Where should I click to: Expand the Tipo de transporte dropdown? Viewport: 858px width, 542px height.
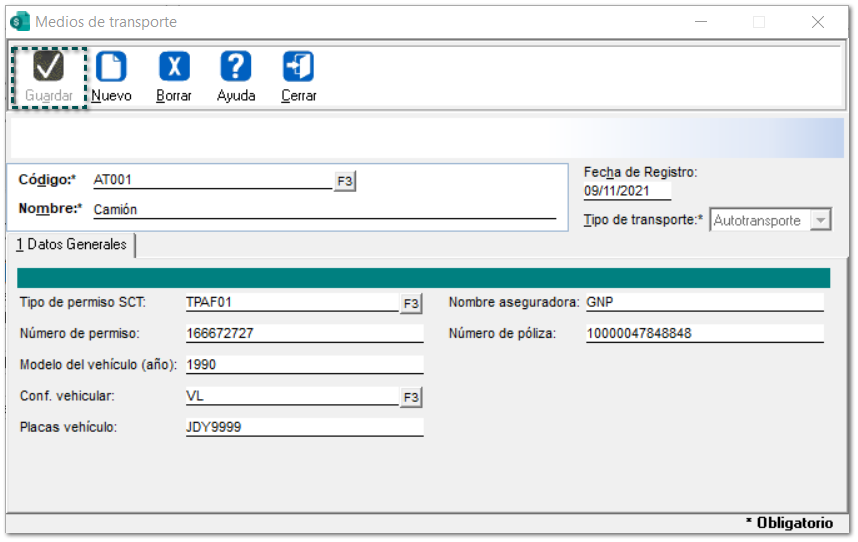[x=820, y=220]
